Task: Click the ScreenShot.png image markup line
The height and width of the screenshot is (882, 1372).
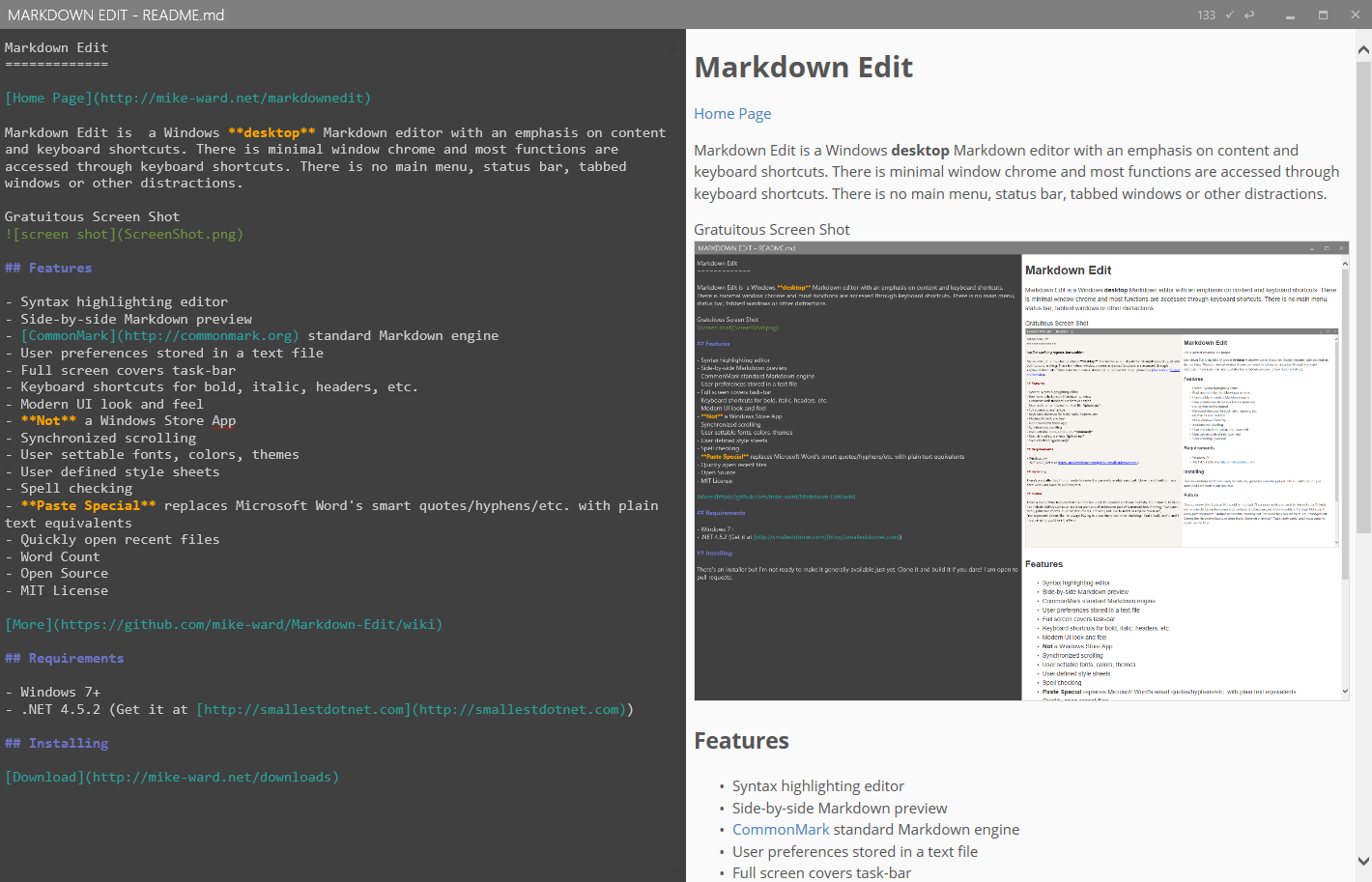Action: [124, 235]
